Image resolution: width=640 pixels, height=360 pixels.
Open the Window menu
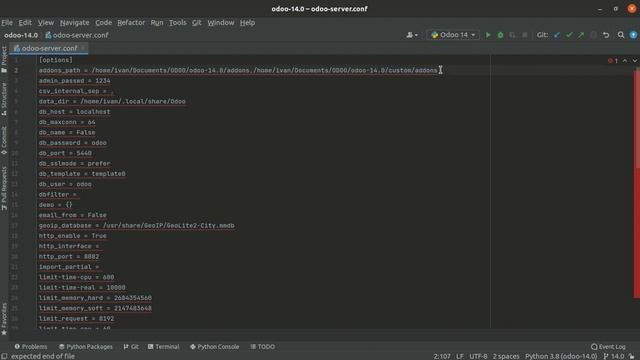click(221, 22)
